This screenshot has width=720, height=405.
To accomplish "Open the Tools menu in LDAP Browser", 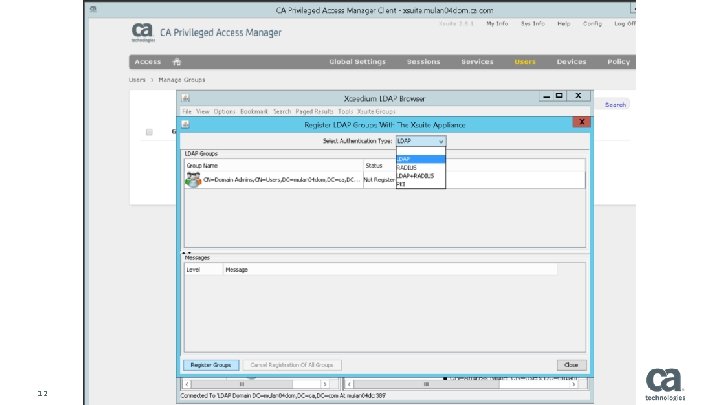I will coord(345,112).
